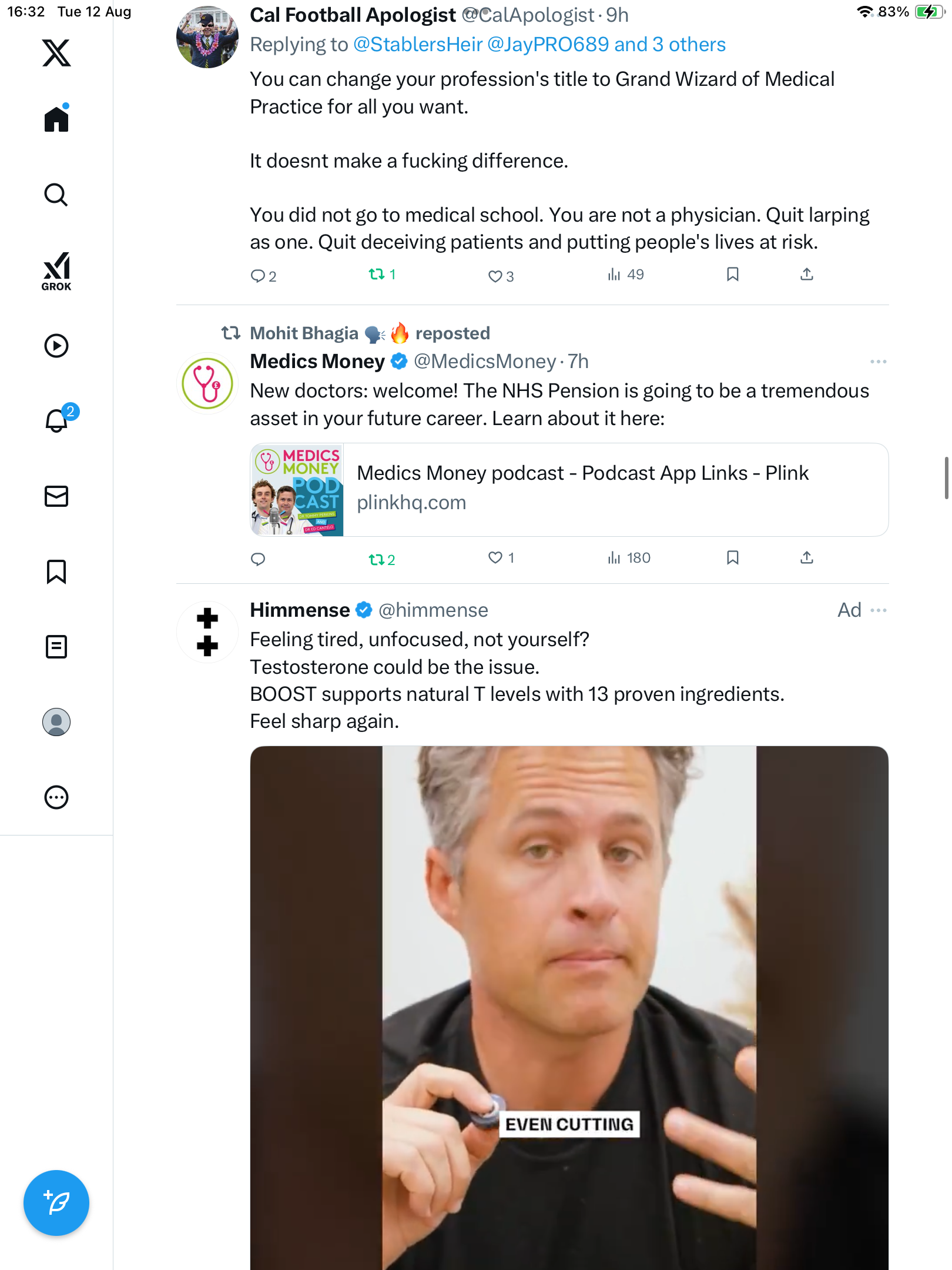Open the More circle menu in sidebar
Viewport: 952px width, 1270px height.
pos(56,797)
